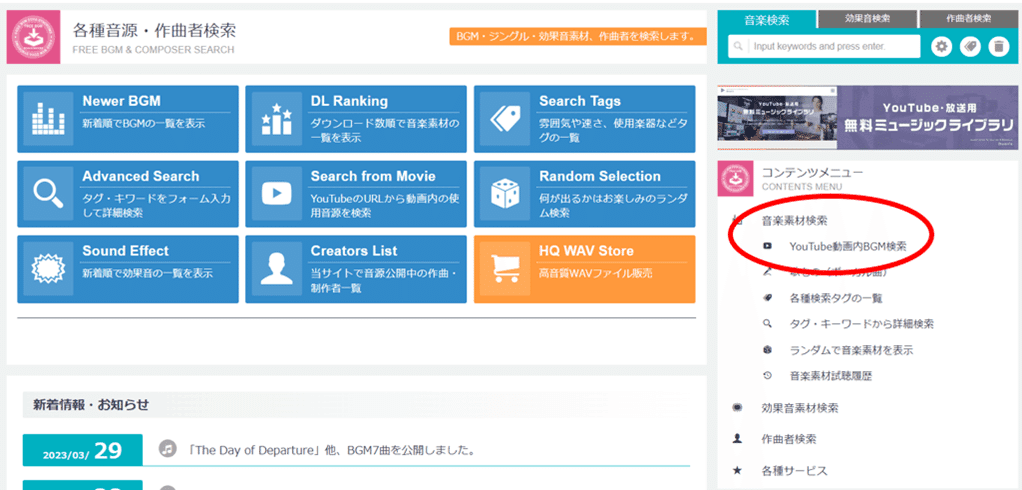Screen dimensions: 1022x490
Task: Click the pink logo beside コンテンツメニュー
Action: (736, 178)
